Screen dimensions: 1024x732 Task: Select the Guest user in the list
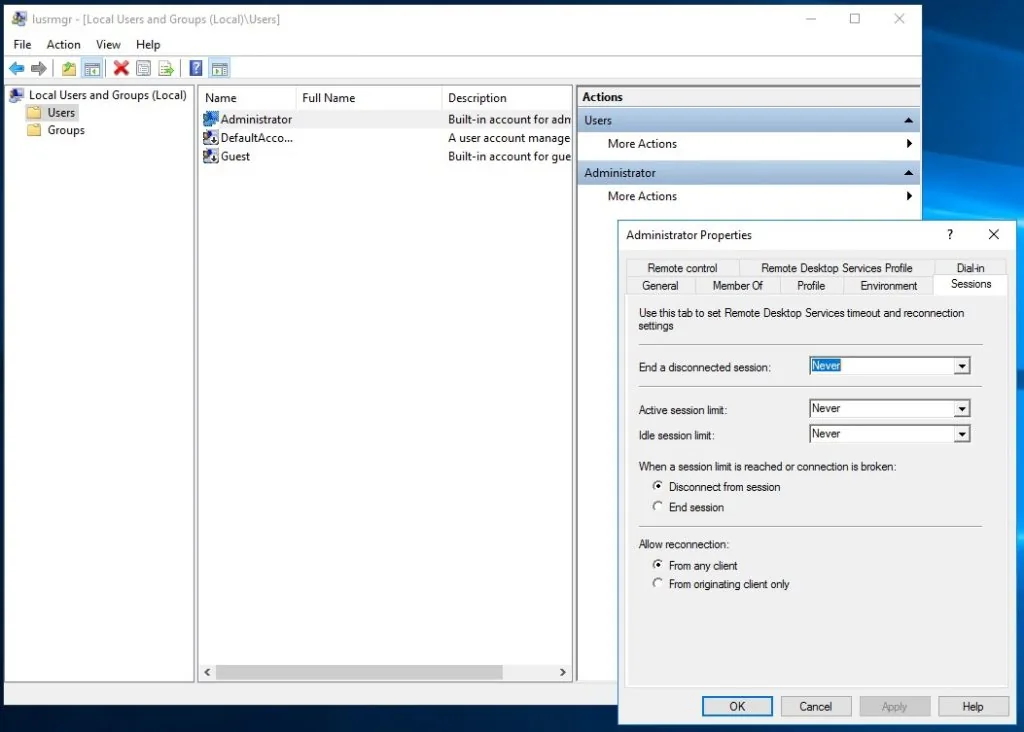[234, 156]
